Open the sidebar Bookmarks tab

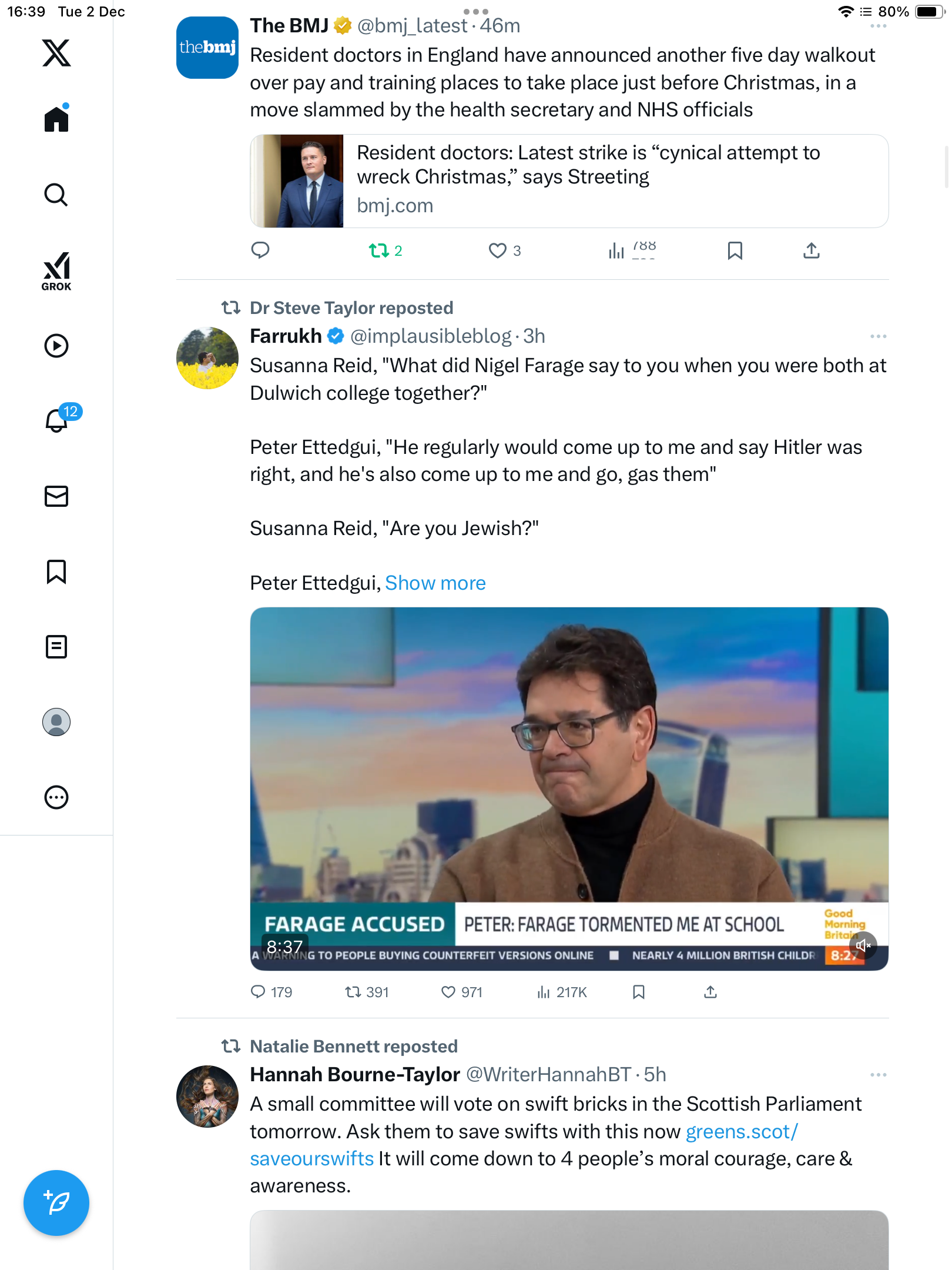56,571
